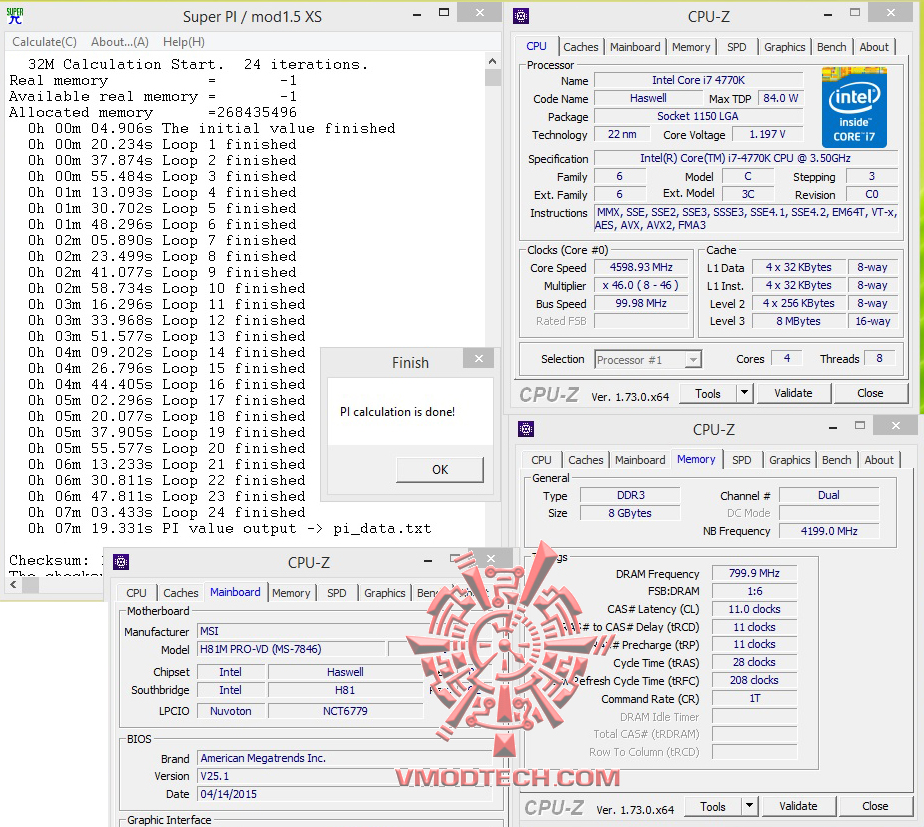Image resolution: width=924 pixels, height=827 pixels.
Task: Select Bench tab in the Memory CPU-Z window
Action: tap(837, 460)
